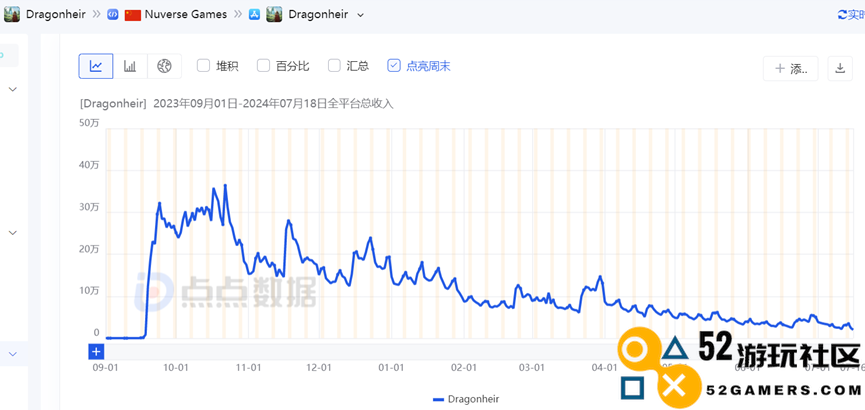Screen dimensions: 865x410
Task: Click the App Store platform icon
Action: 254,15
